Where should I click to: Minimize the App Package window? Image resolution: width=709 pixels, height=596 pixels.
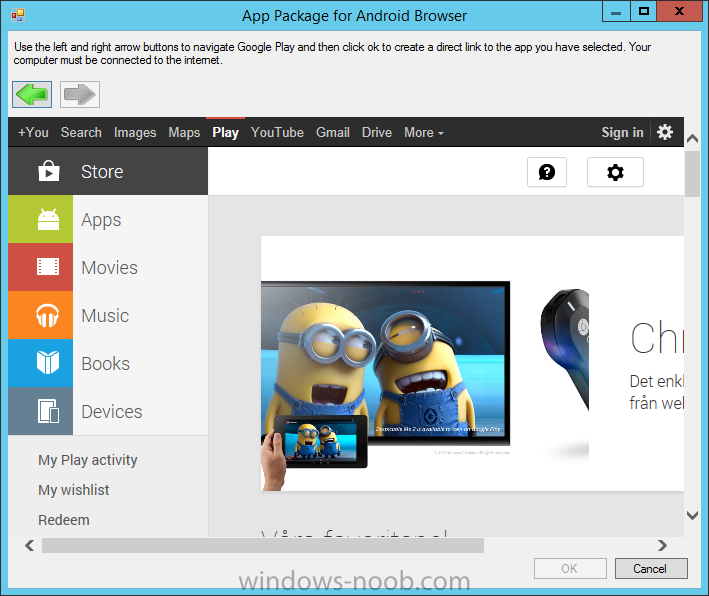tap(616, 11)
